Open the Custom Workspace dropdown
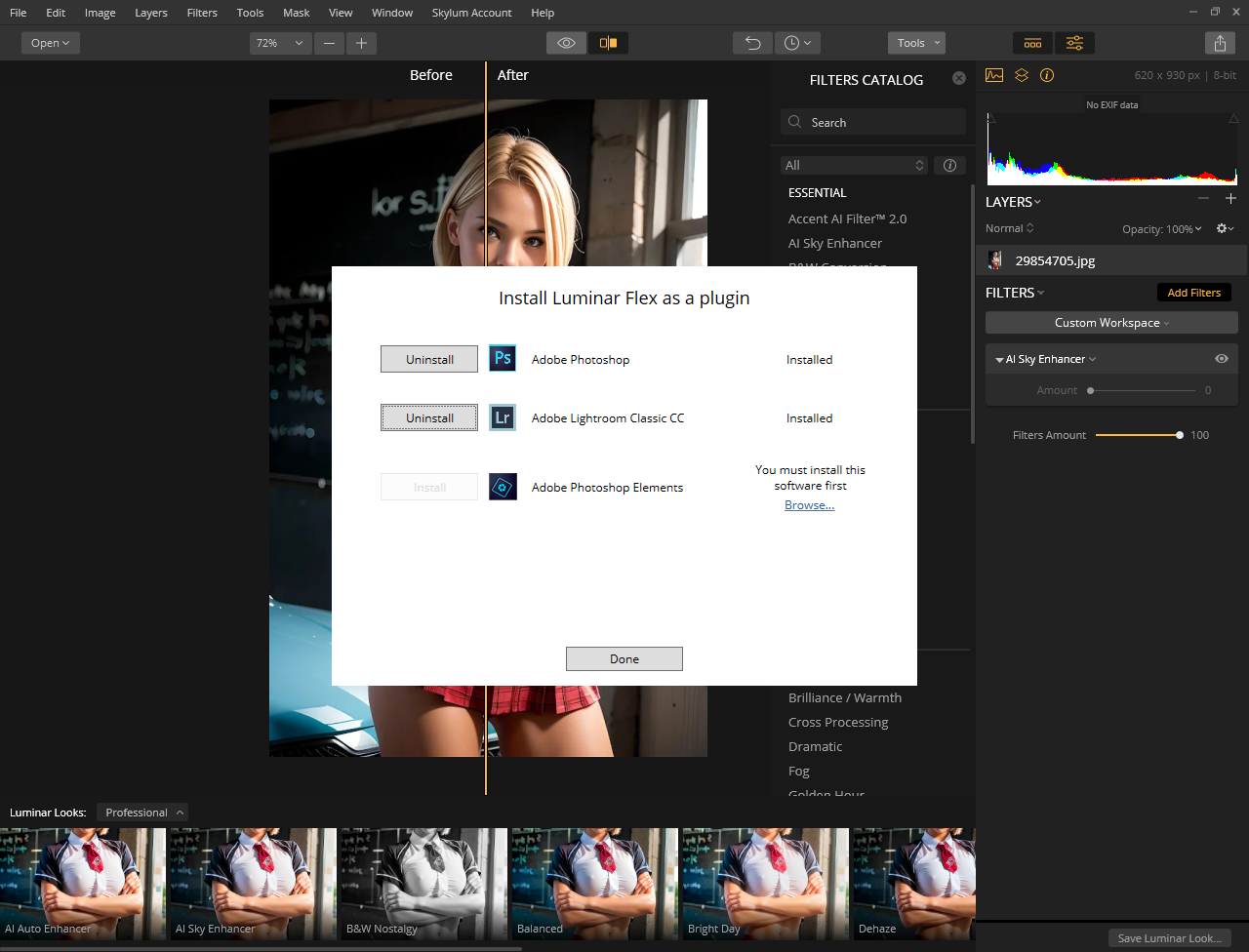1249x952 pixels. (x=1111, y=323)
